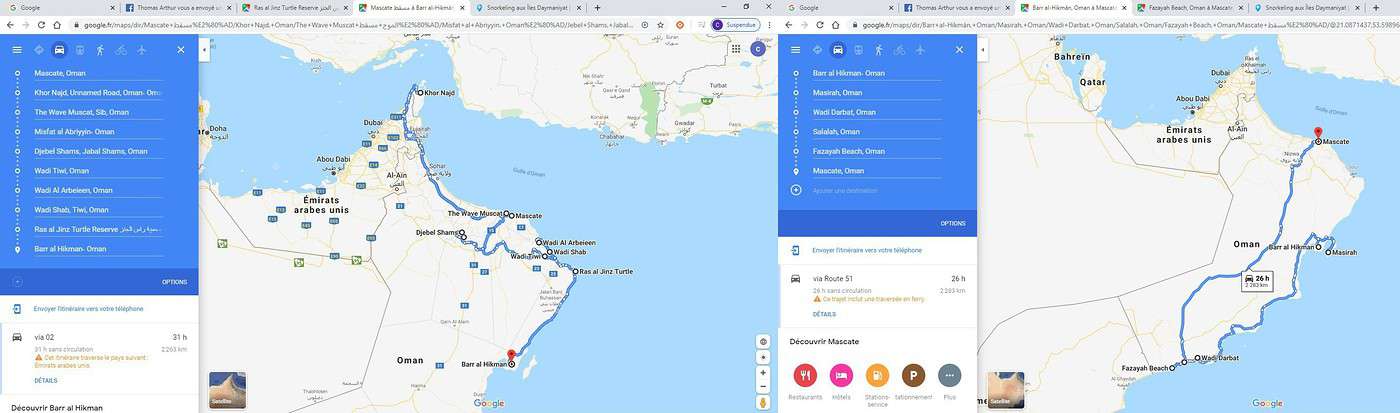Click Plus icon under Découvrir Mascate
Image resolution: width=1400 pixels, height=413 pixels.
point(949,375)
